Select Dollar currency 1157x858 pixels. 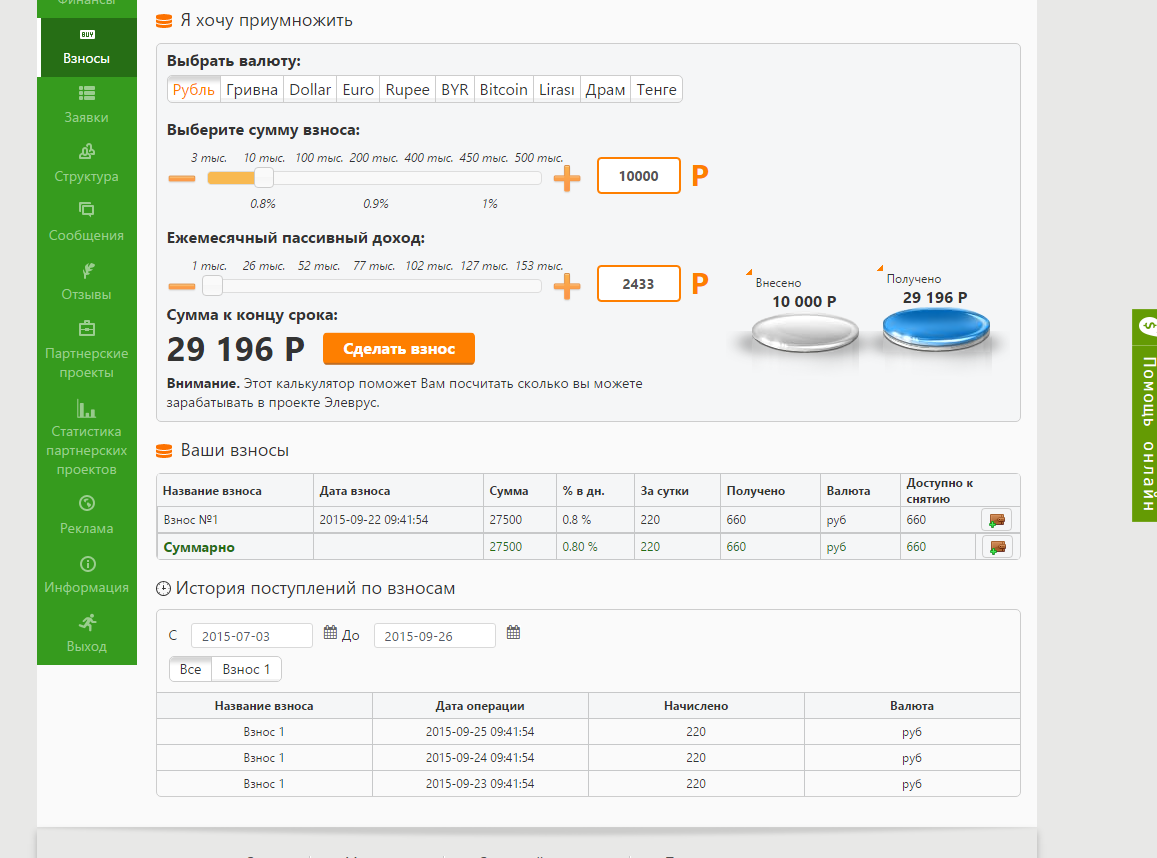point(310,90)
